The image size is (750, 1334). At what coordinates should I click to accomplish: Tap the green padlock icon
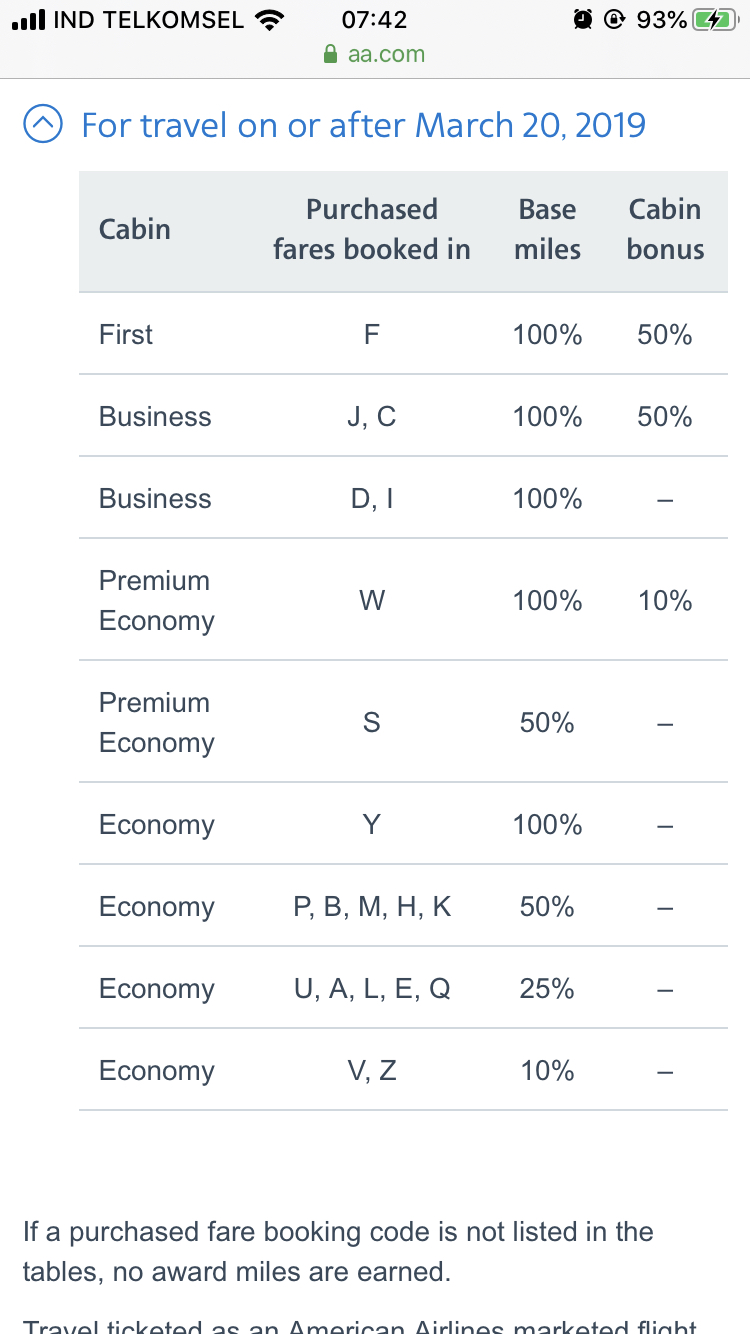[331, 55]
